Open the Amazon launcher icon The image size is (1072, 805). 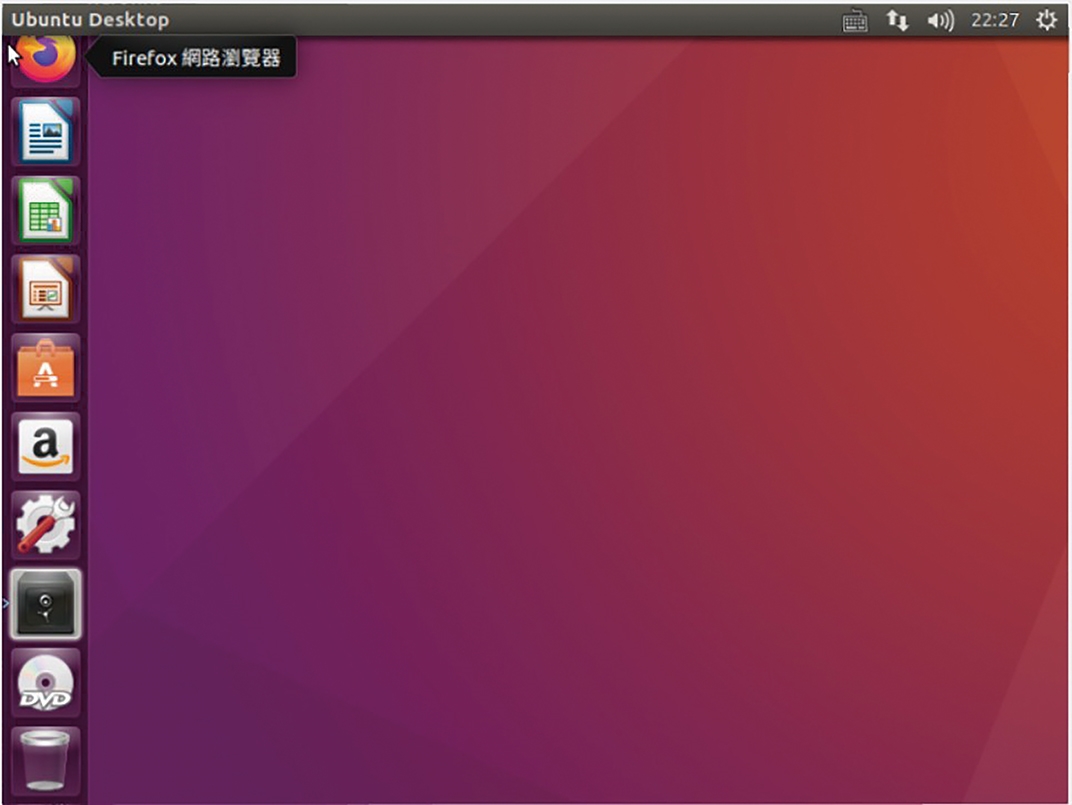(45, 447)
